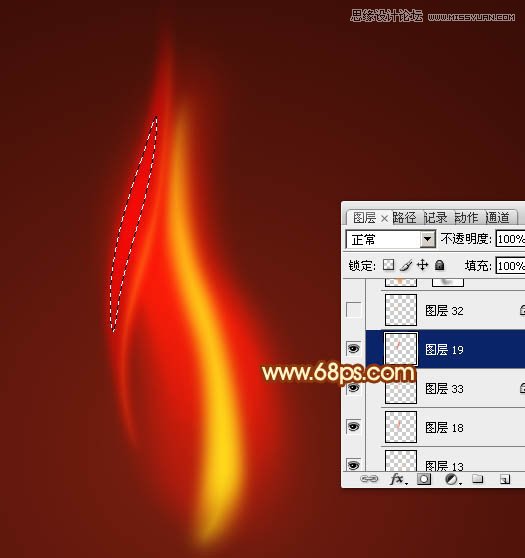525x558 pixels.
Task: Toggle visibility of 图层 33
Action: click(353, 388)
